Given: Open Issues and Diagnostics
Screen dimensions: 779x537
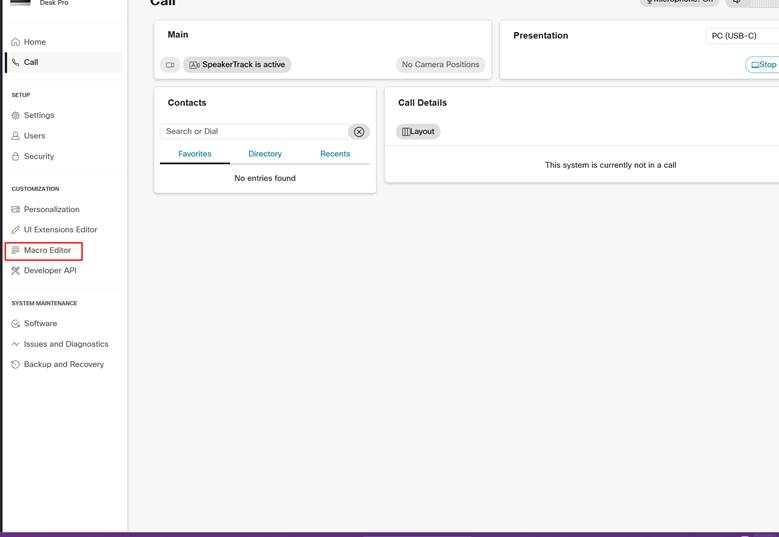Looking at the screenshot, I should pos(66,344).
